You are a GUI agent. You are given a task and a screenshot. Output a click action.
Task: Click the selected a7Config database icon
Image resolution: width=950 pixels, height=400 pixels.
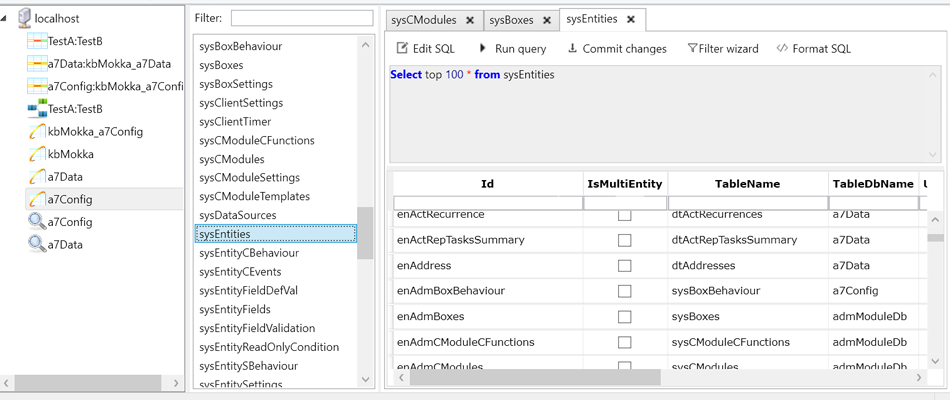coord(37,199)
